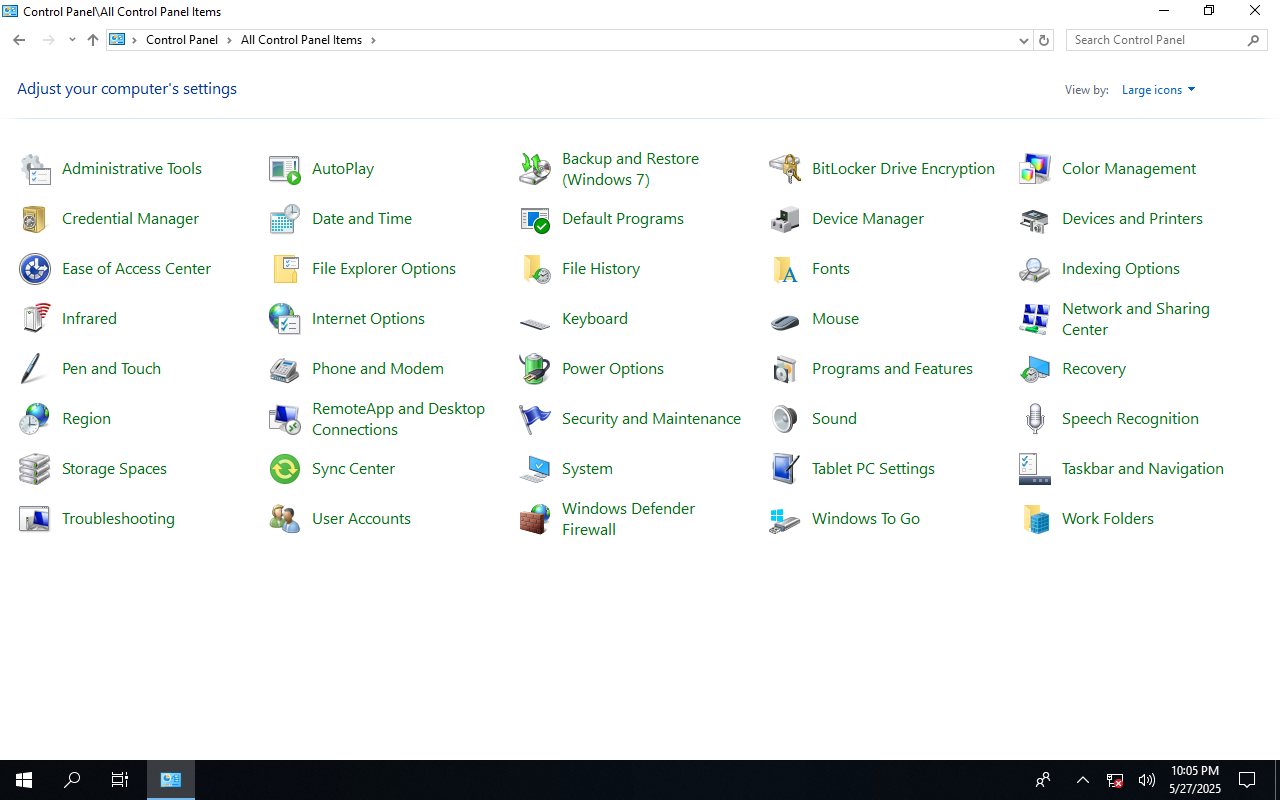Image resolution: width=1280 pixels, height=800 pixels.
Task: Open the Keyboard icon
Action: (535, 322)
